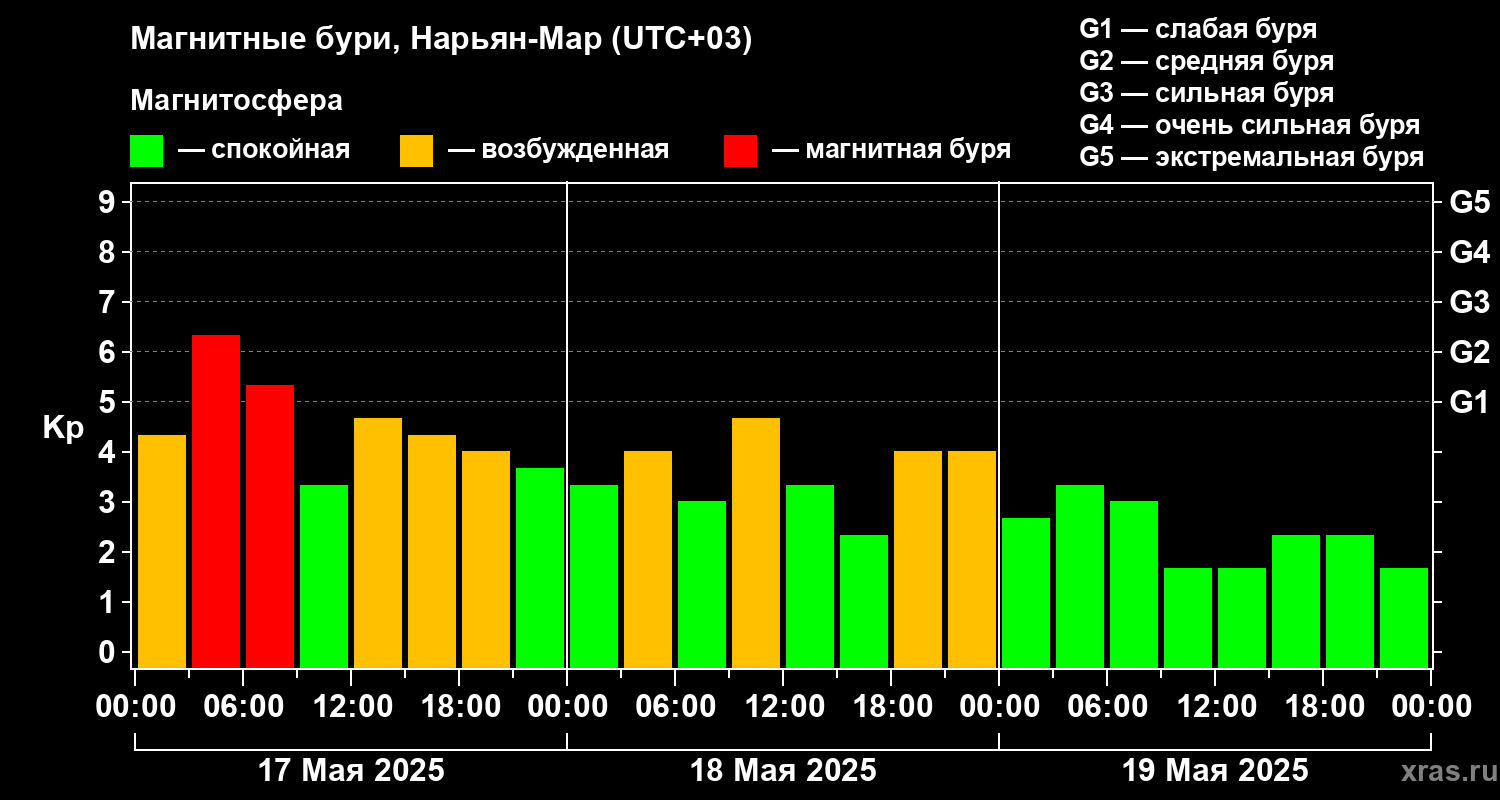This screenshot has width=1500, height=800.
Task: Click the 'Kp' axis label
Action: (63, 428)
